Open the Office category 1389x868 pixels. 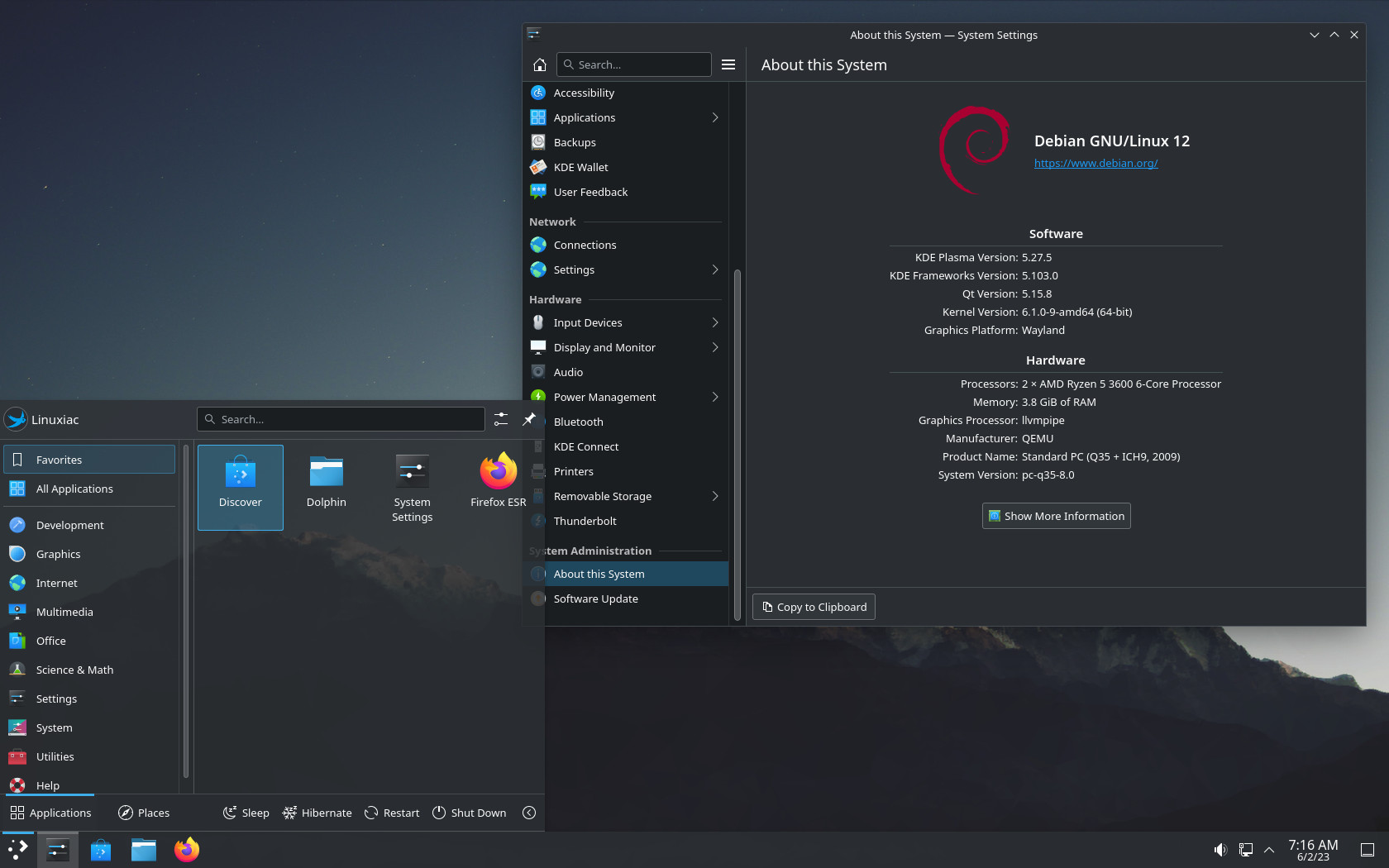[89, 641]
